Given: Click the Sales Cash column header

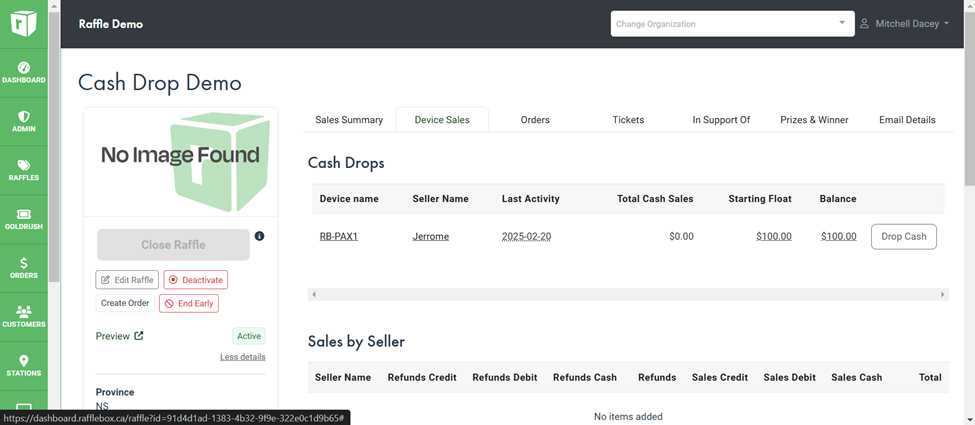Looking at the screenshot, I should [x=857, y=377].
